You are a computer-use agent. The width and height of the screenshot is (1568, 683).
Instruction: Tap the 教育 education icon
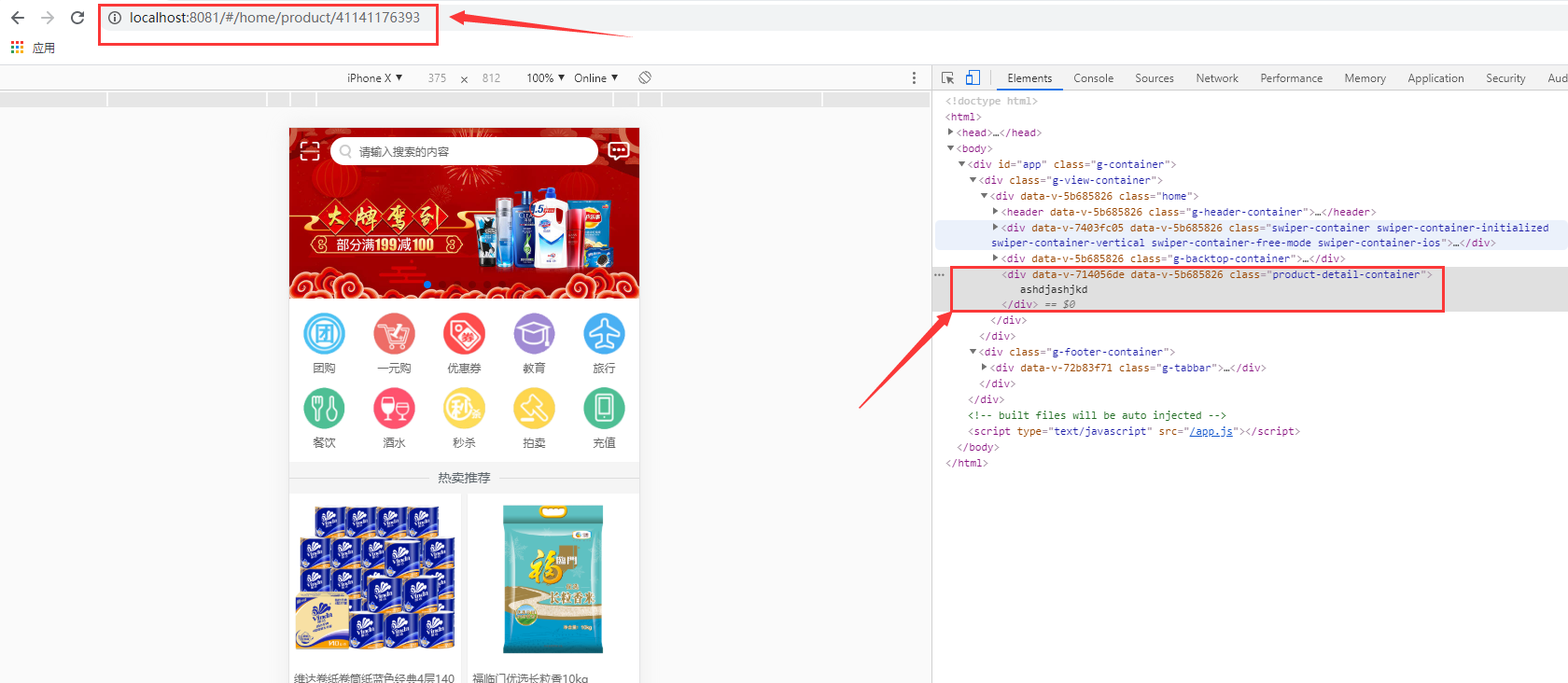[534, 333]
